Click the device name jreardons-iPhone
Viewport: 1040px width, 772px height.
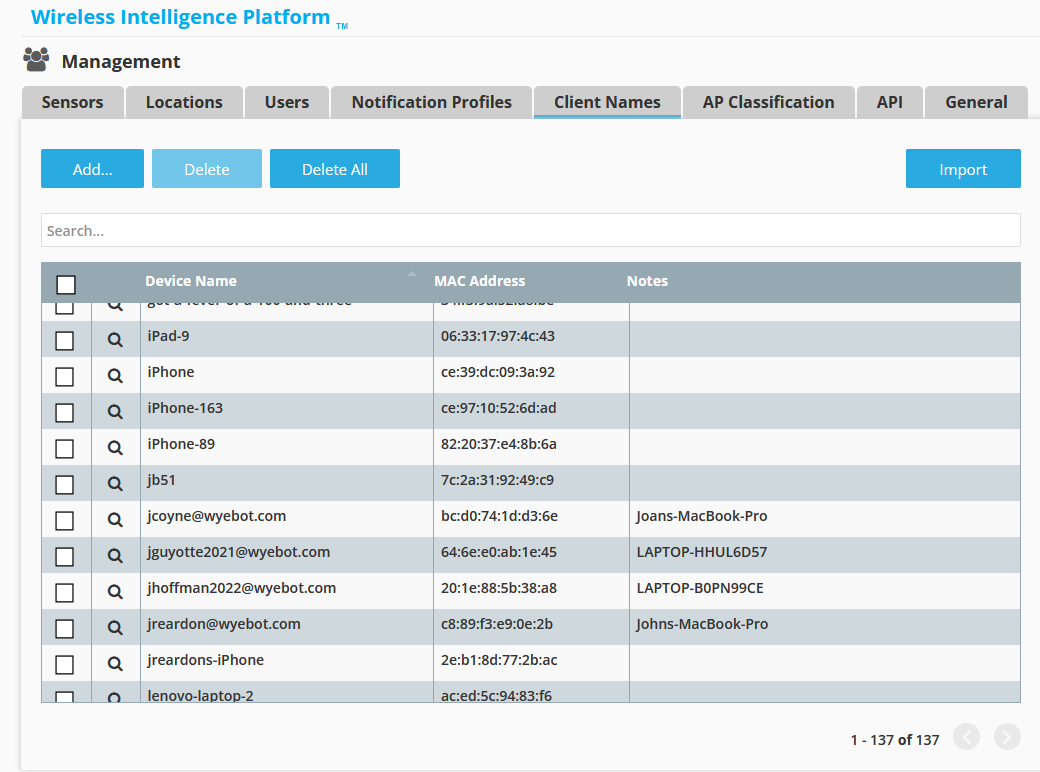(x=206, y=660)
